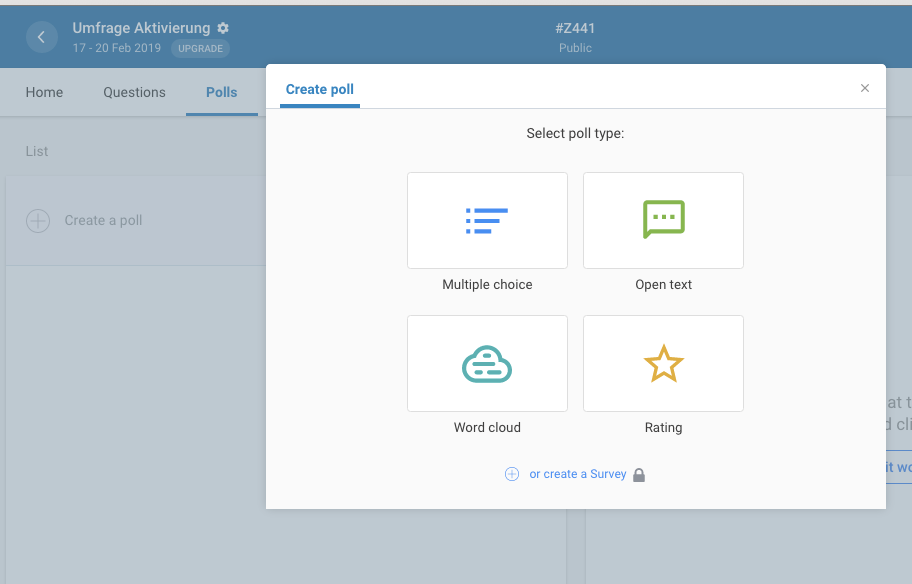The height and width of the screenshot is (584, 912).
Task: Click the plus icon beside Create a poll
Action: point(38,221)
